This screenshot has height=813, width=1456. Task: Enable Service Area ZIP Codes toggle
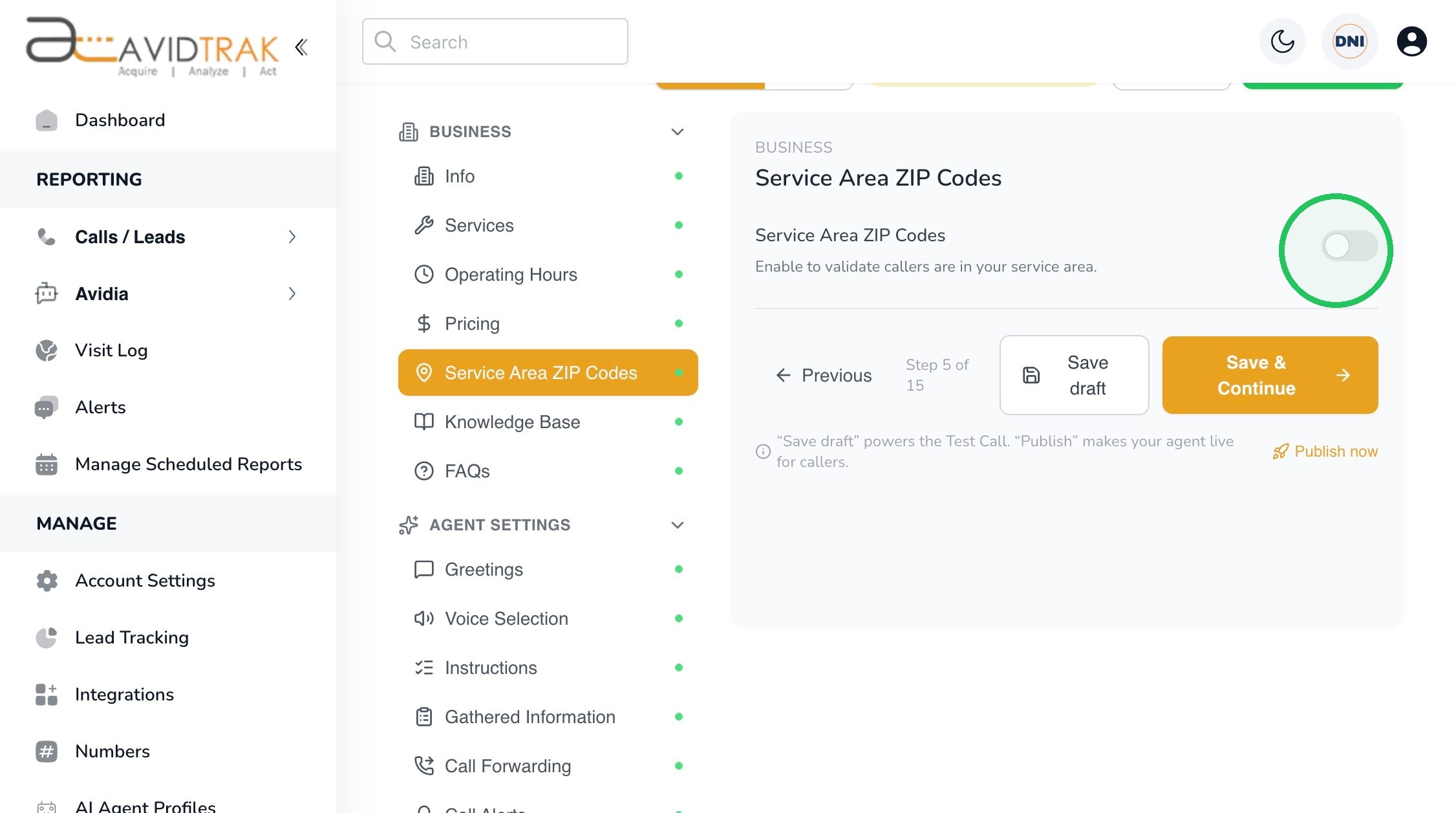[1349, 246]
